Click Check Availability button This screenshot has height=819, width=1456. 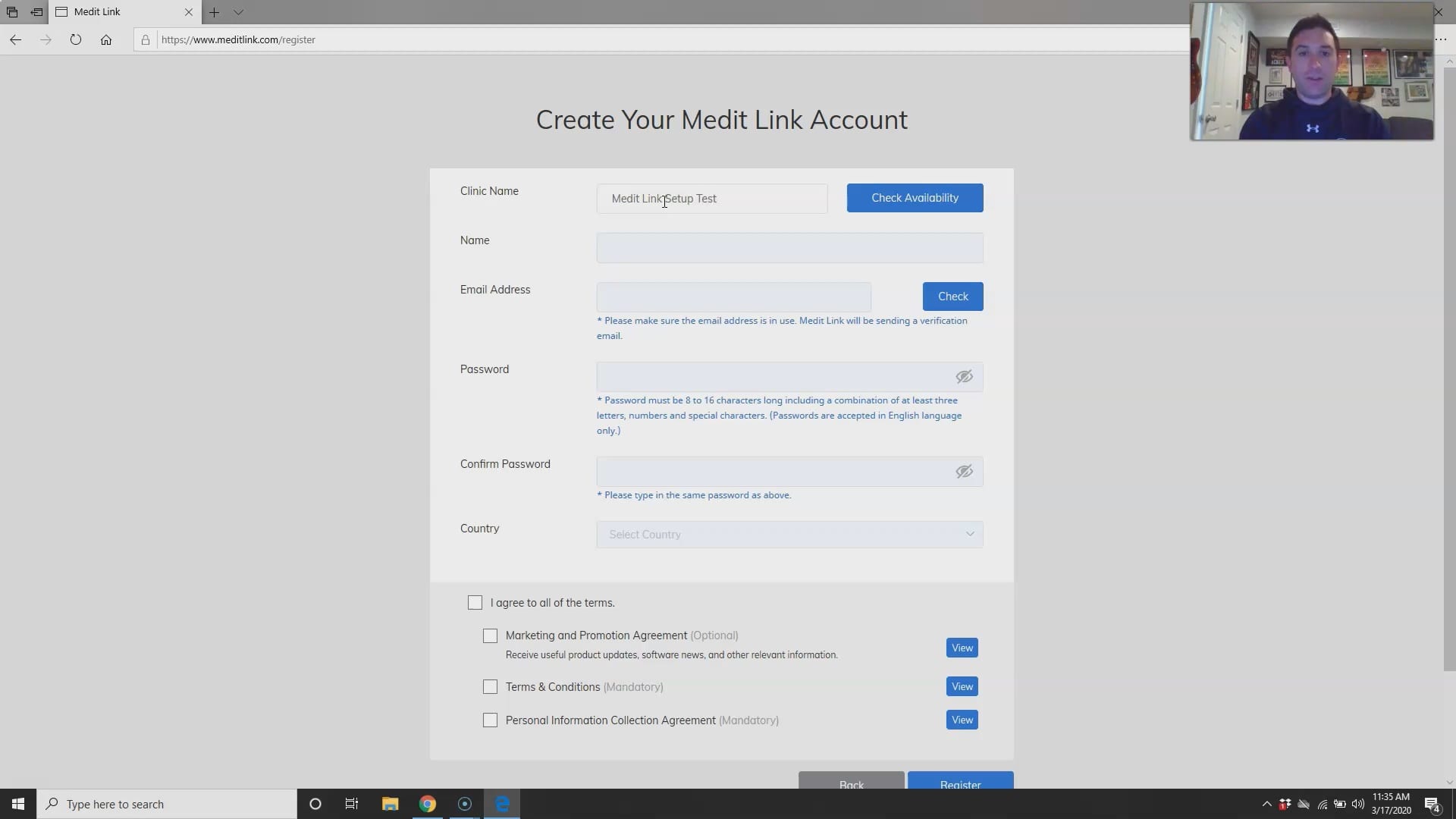pyautogui.click(x=915, y=198)
